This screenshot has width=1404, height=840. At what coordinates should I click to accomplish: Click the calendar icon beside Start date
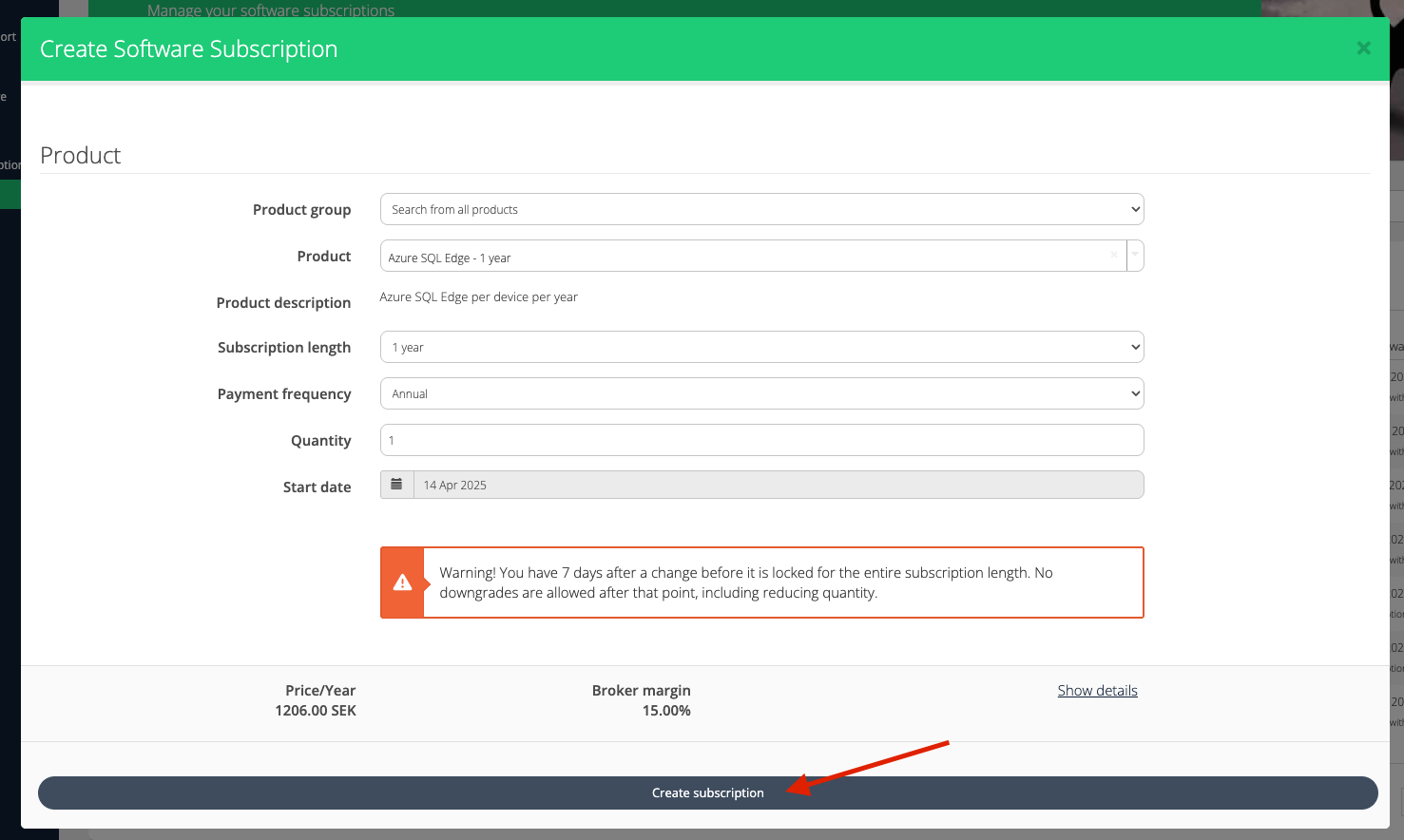397,485
